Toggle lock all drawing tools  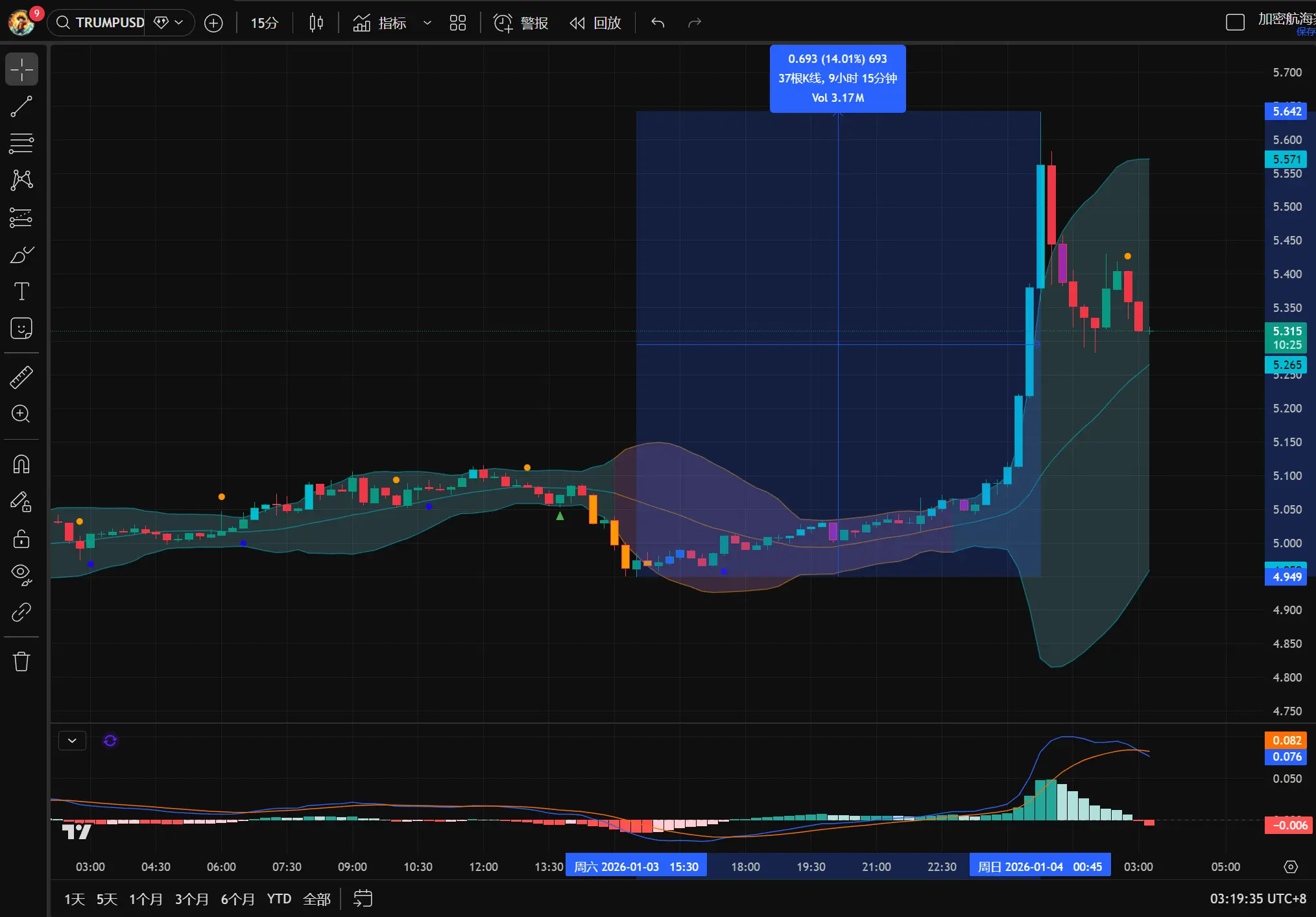pos(21,538)
